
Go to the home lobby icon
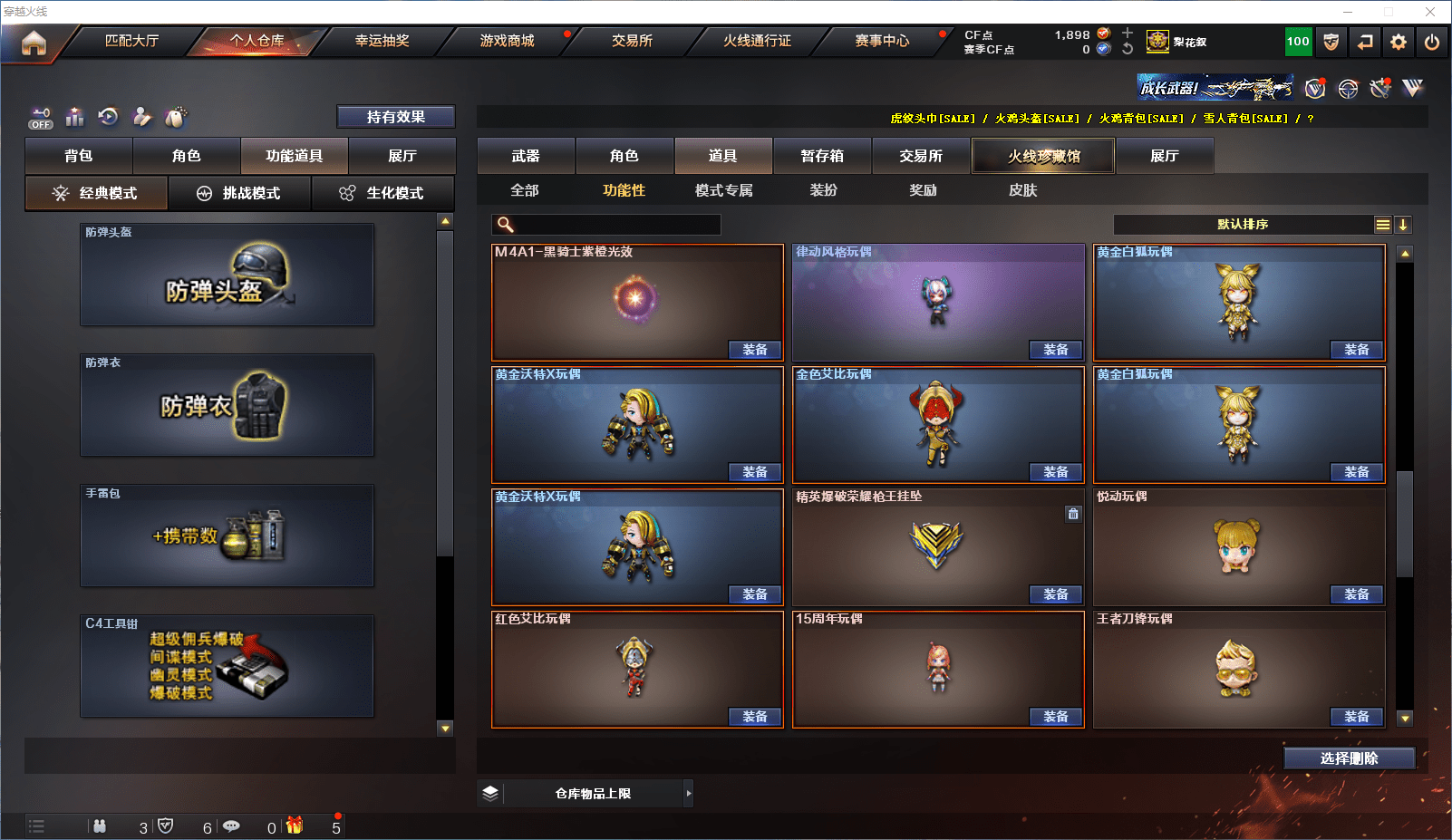pos(34,43)
